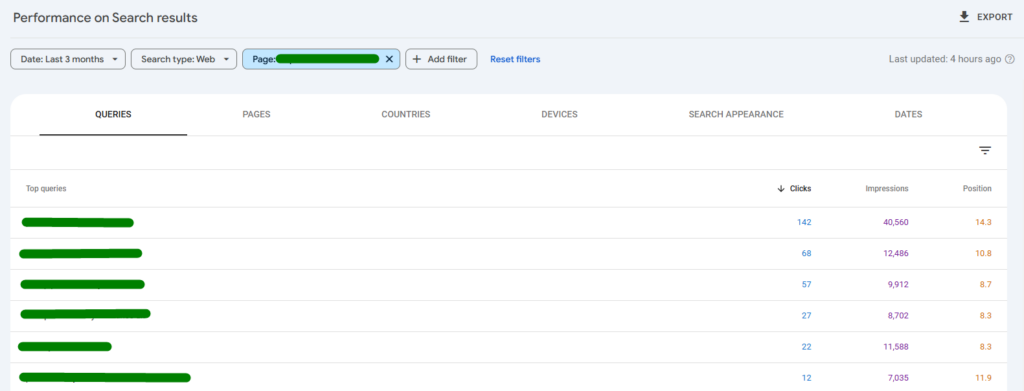Click the EXPORT button label
The image size is (1024, 391).
(995, 18)
